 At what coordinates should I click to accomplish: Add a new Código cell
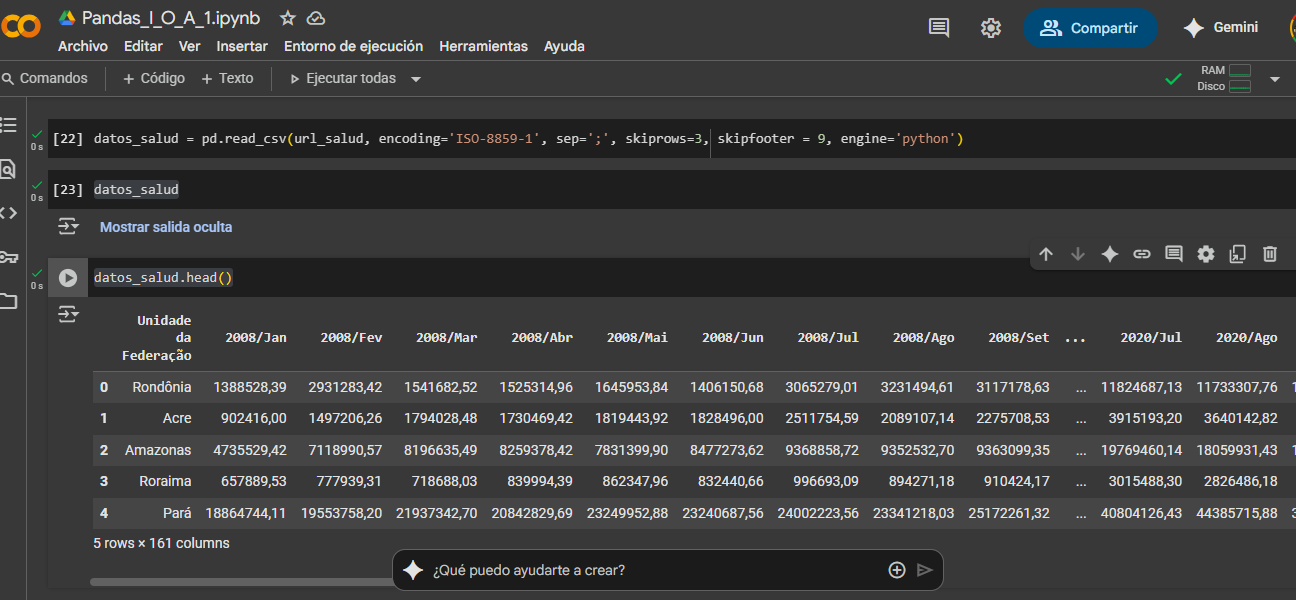[x=153, y=78]
